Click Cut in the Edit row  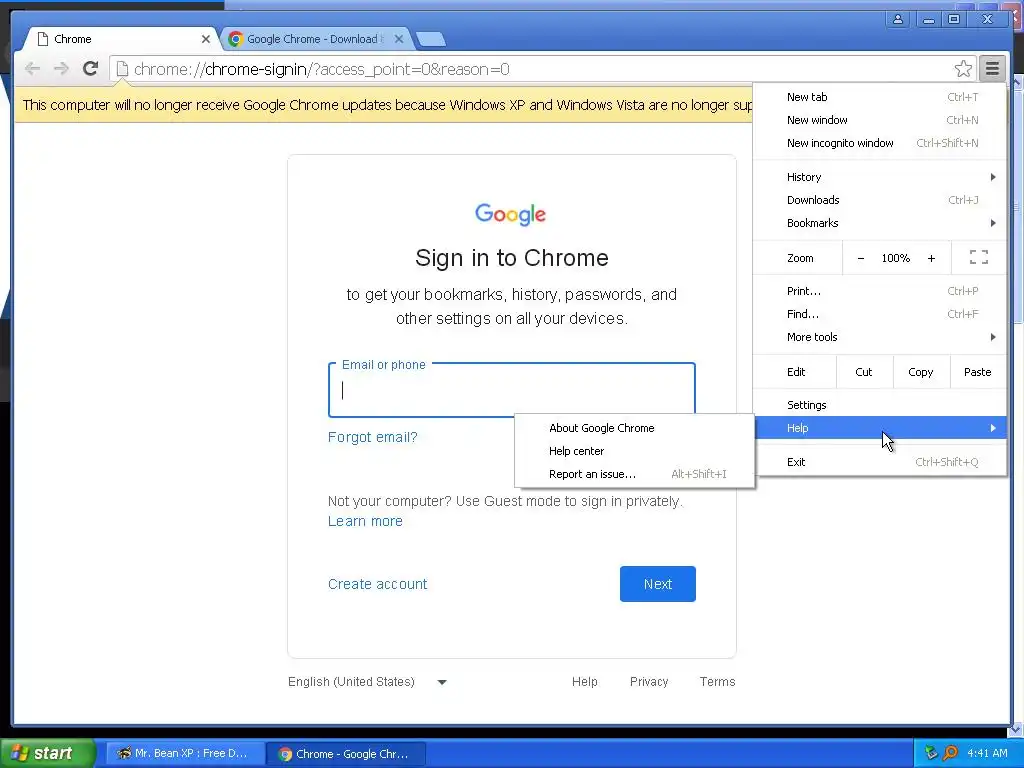[x=863, y=372]
